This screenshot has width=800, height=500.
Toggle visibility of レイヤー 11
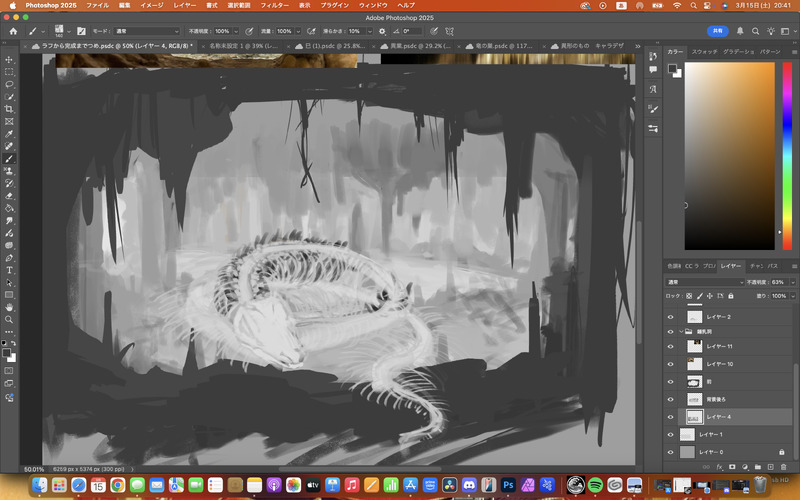tap(671, 346)
